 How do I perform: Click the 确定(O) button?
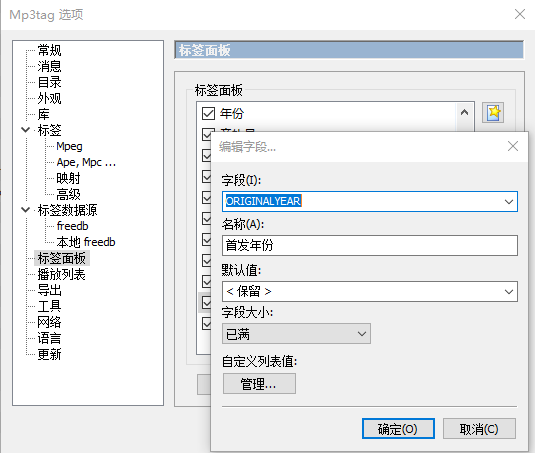click(x=398, y=429)
